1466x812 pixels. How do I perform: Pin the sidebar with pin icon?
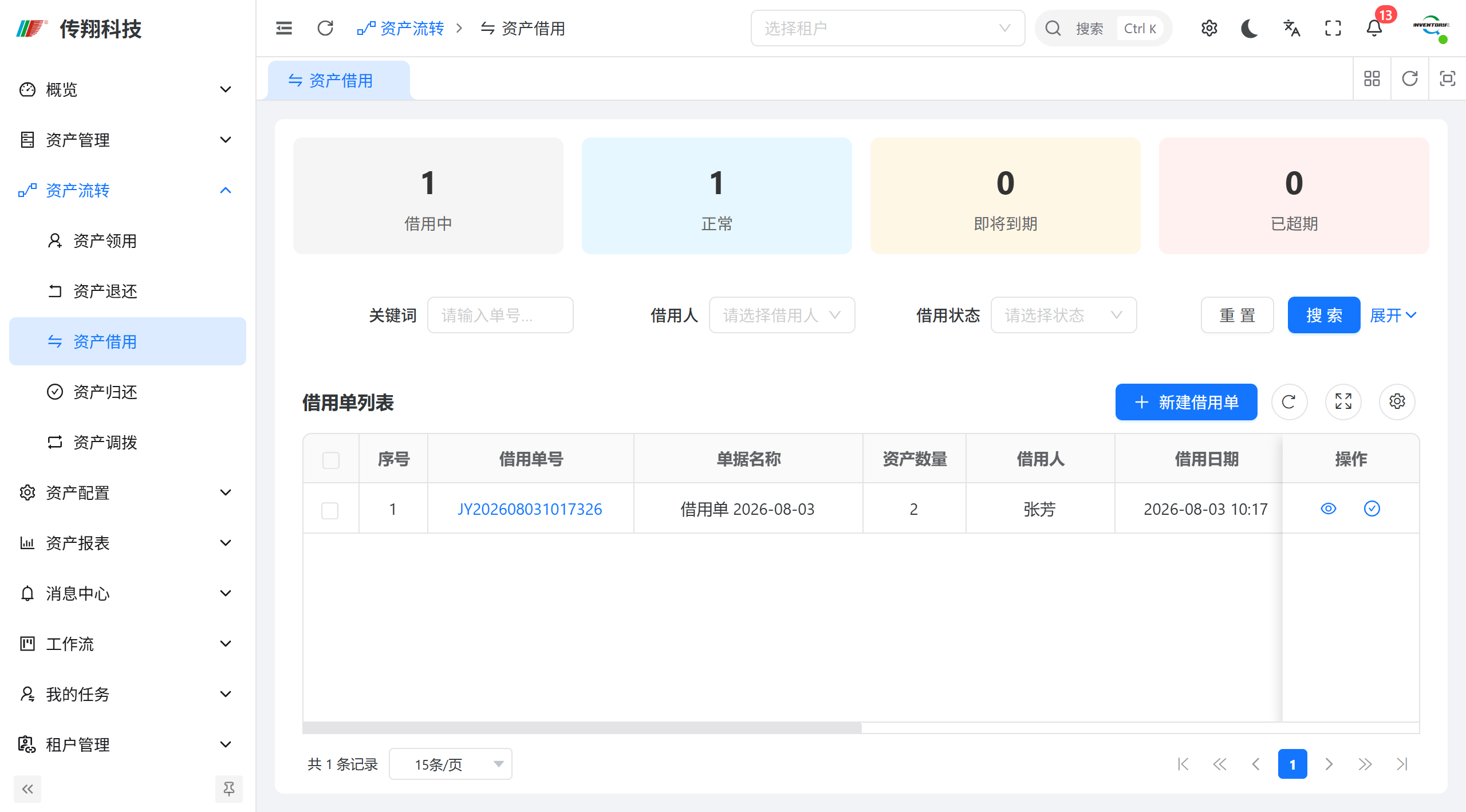[229, 789]
